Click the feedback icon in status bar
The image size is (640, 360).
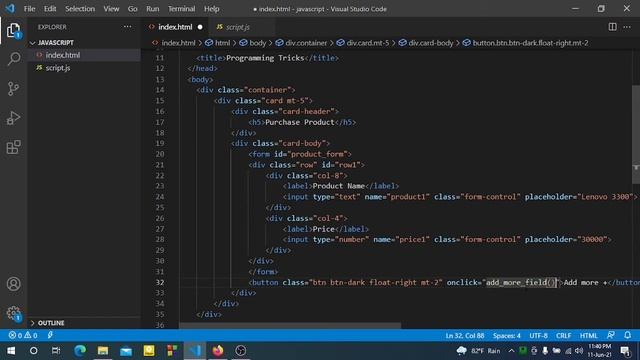tap(611, 335)
